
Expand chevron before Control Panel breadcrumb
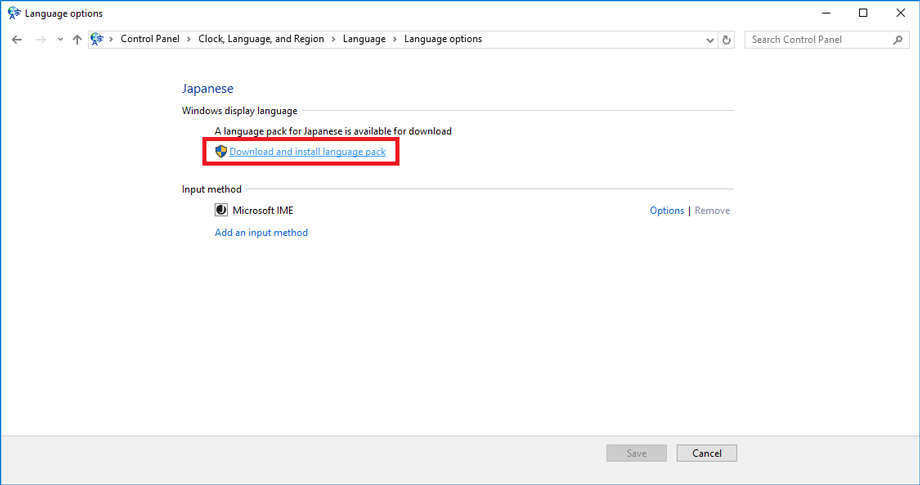111,39
